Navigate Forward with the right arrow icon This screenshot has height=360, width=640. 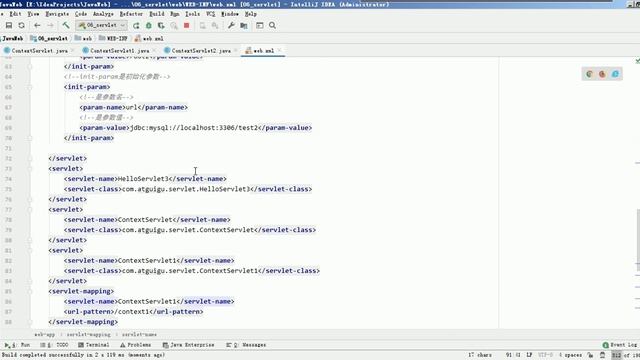click(50, 25)
